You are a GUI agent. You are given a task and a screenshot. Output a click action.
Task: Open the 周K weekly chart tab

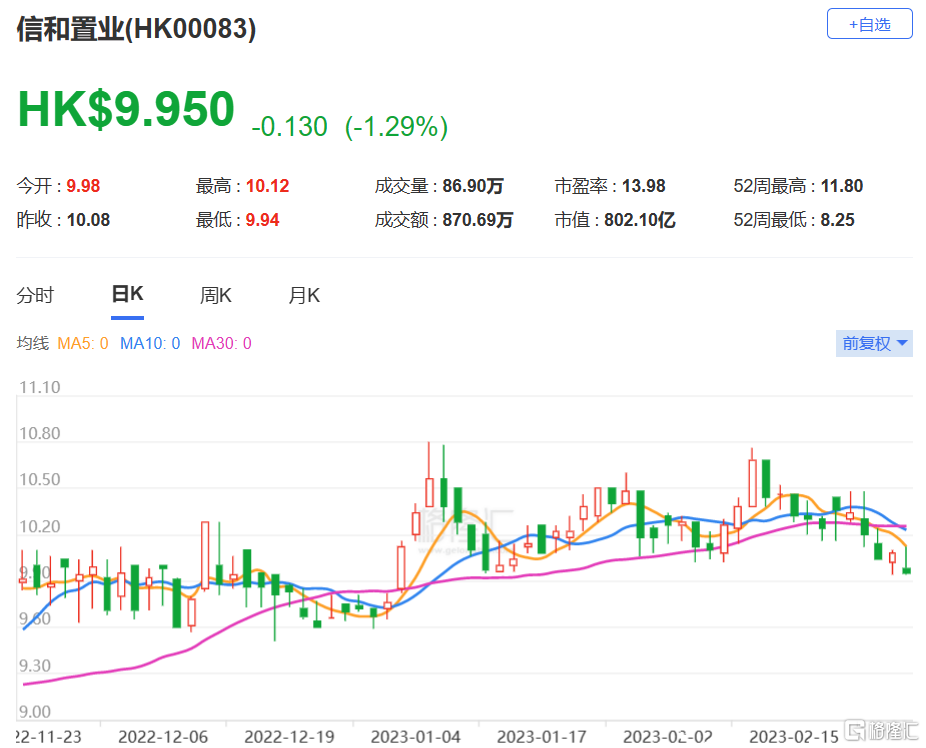pos(215,295)
